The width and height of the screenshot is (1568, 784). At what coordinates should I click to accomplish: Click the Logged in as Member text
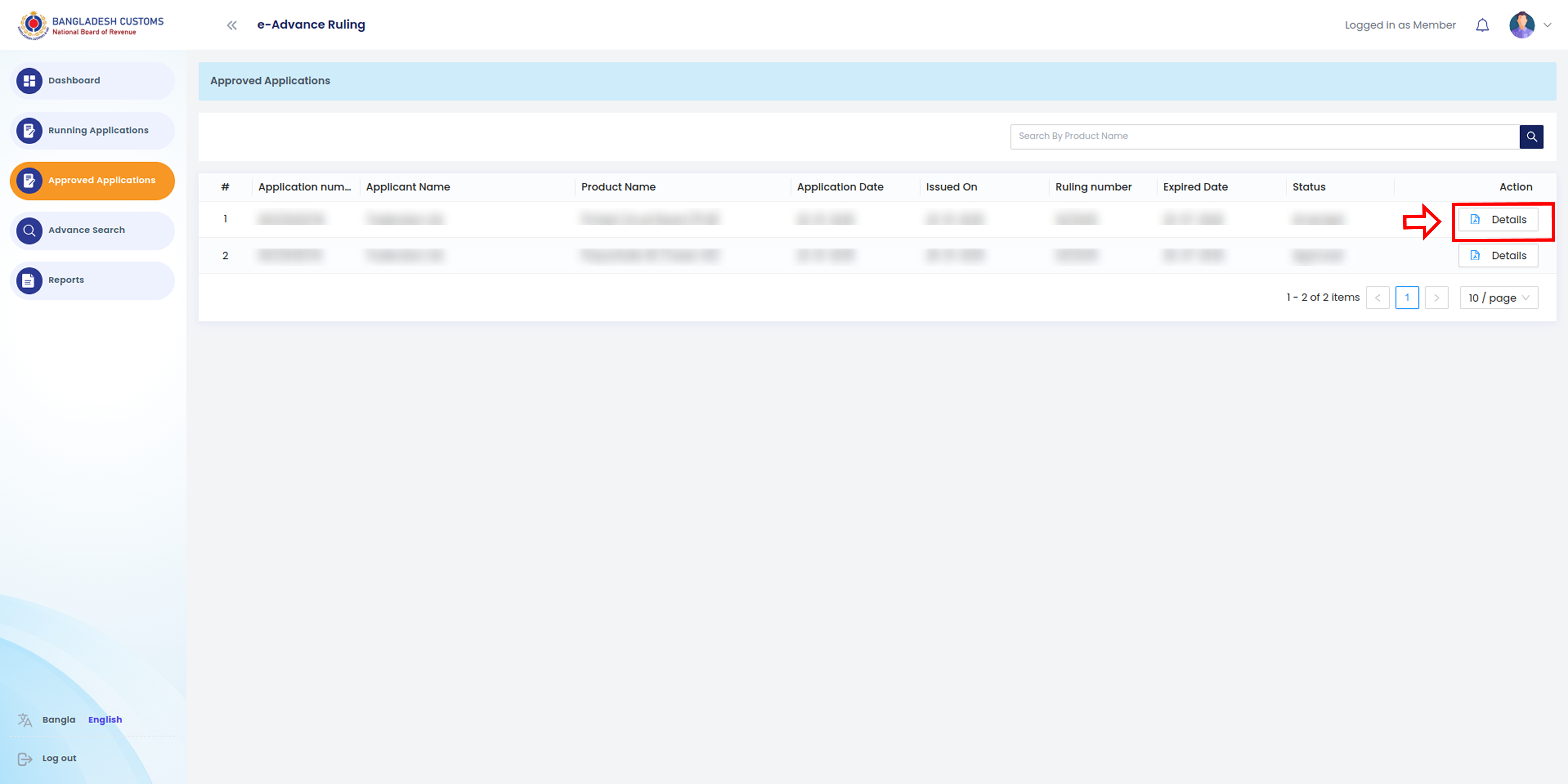[x=1400, y=25]
